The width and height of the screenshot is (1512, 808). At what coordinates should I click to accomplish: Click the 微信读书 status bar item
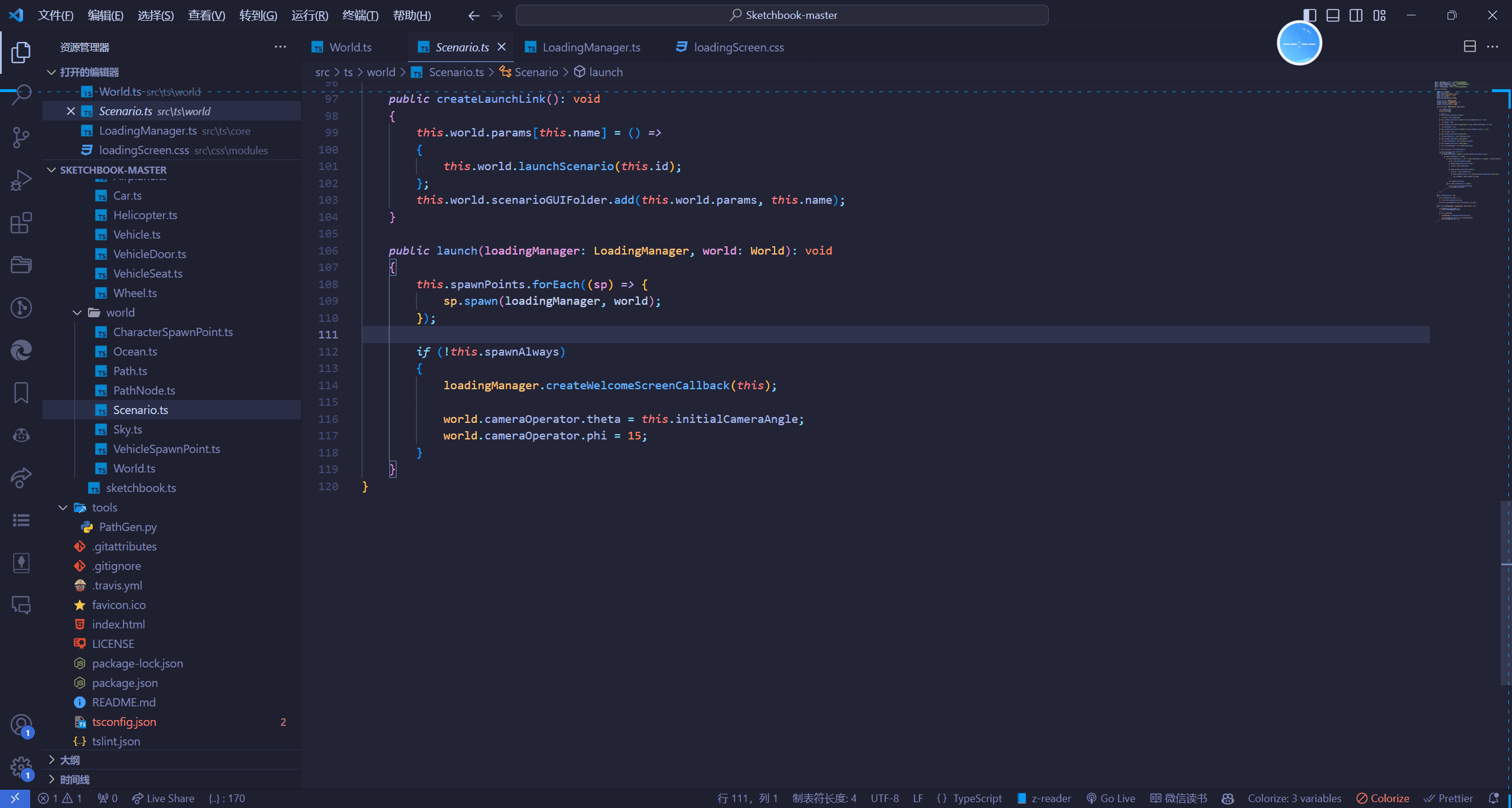pyautogui.click(x=1178, y=798)
